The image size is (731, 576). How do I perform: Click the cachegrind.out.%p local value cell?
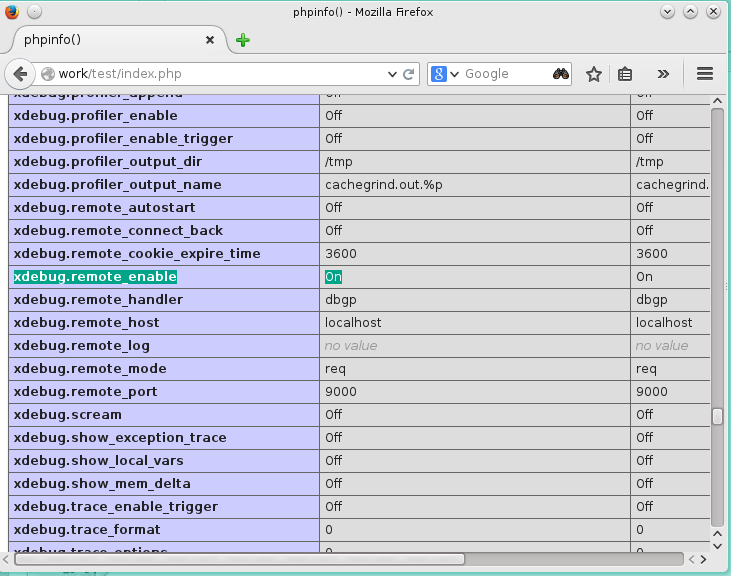[x=384, y=185]
